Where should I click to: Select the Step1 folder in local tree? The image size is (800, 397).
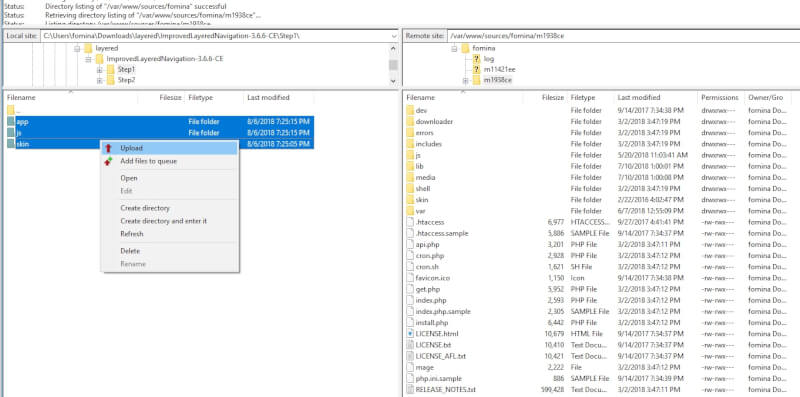click(126, 69)
